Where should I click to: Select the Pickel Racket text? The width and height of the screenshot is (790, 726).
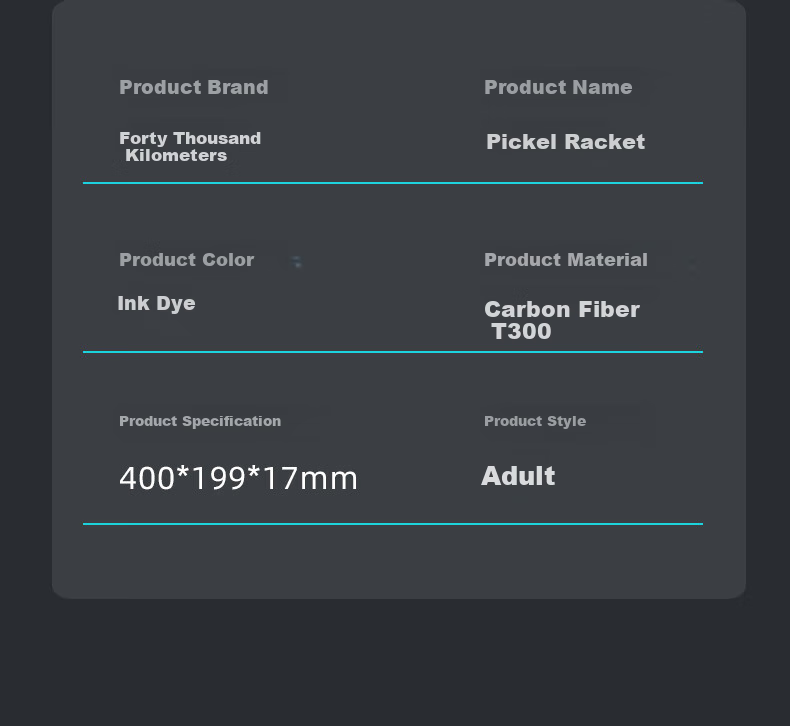[565, 142]
